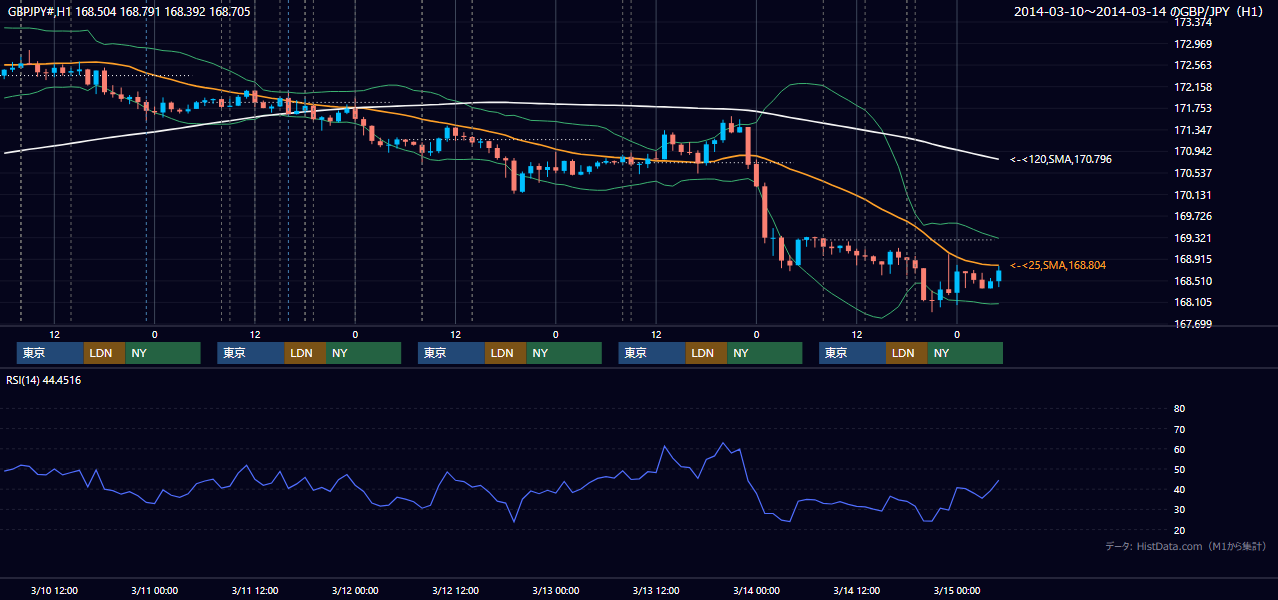Click price axis value 170.131
The width and height of the screenshot is (1278, 600).
(1192, 195)
